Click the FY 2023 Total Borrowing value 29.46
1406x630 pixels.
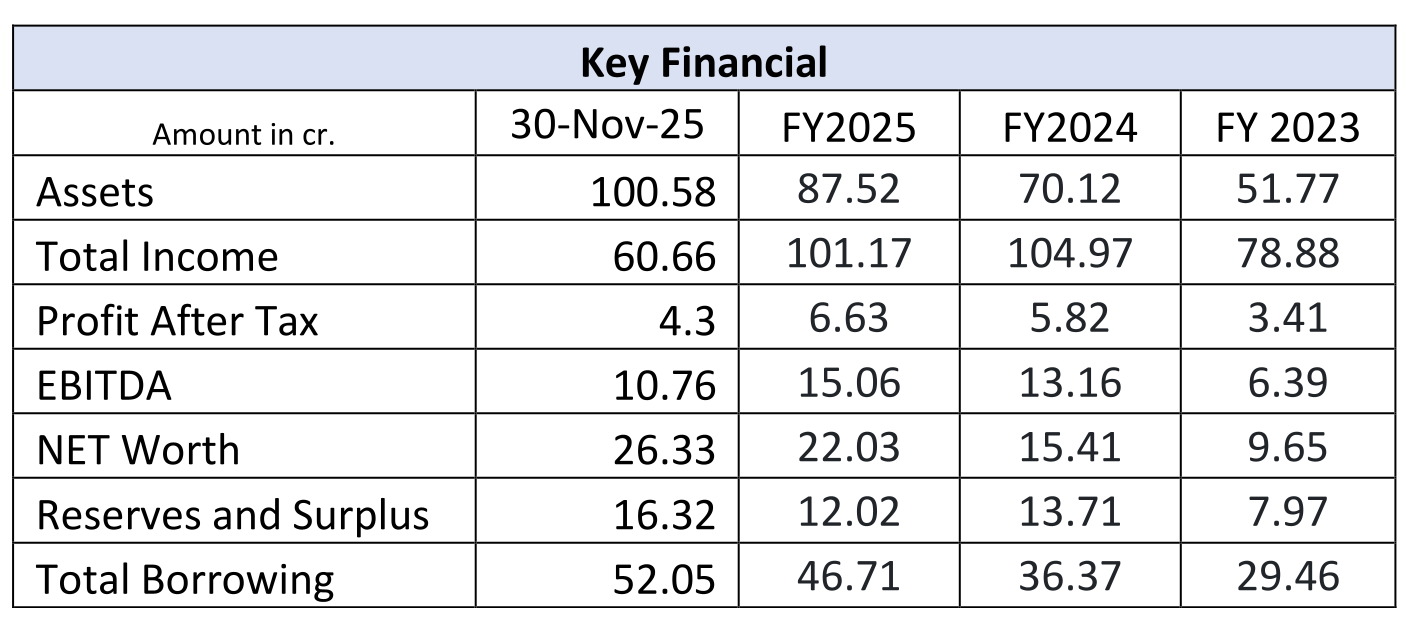(x=1287, y=576)
